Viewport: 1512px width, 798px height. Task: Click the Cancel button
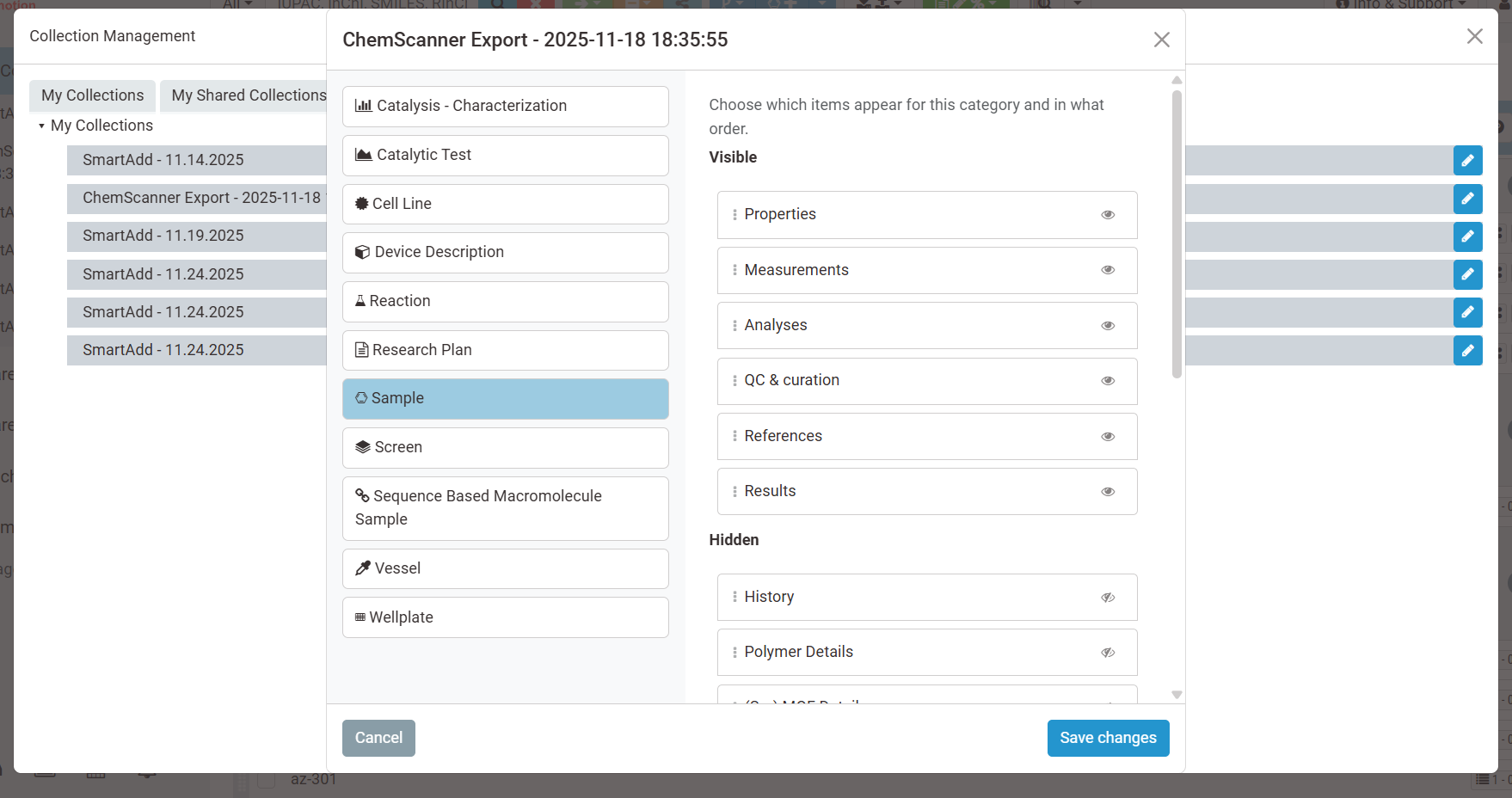click(378, 738)
